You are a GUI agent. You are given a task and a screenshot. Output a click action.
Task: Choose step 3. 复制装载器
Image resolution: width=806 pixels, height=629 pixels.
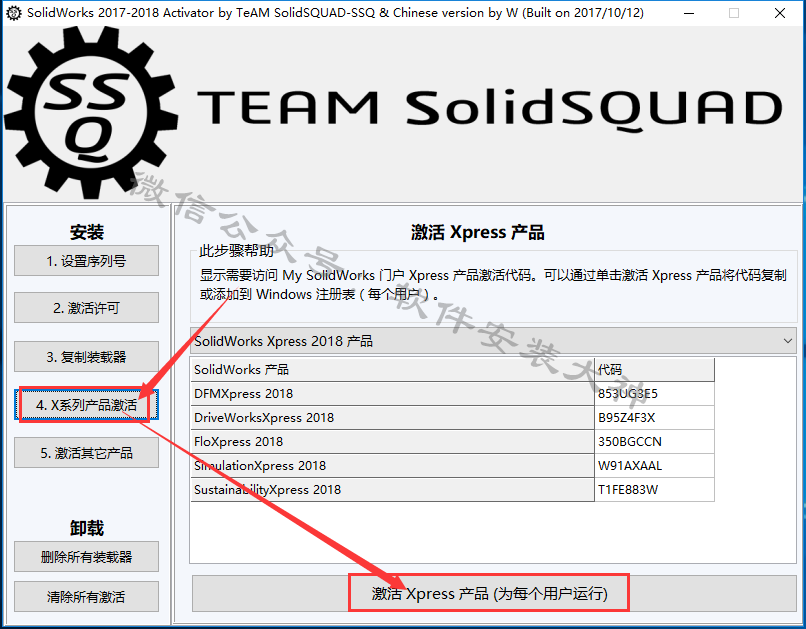click(86, 357)
